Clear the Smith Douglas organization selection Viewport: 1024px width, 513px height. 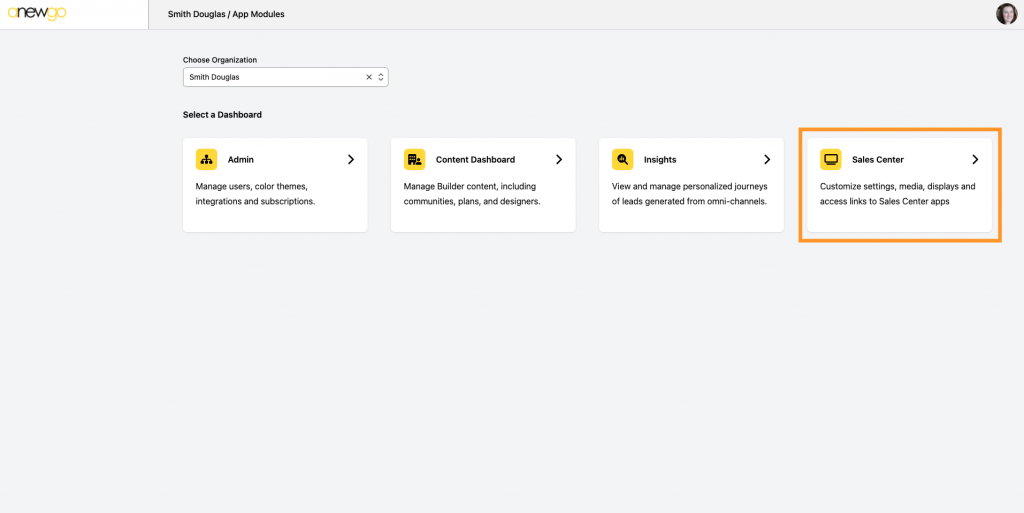pos(369,77)
